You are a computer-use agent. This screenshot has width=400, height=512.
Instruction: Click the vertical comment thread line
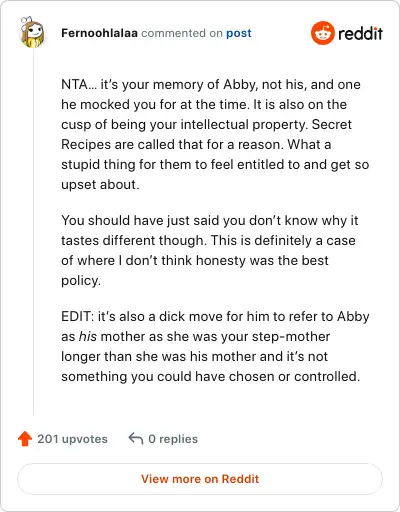point(33,232)
